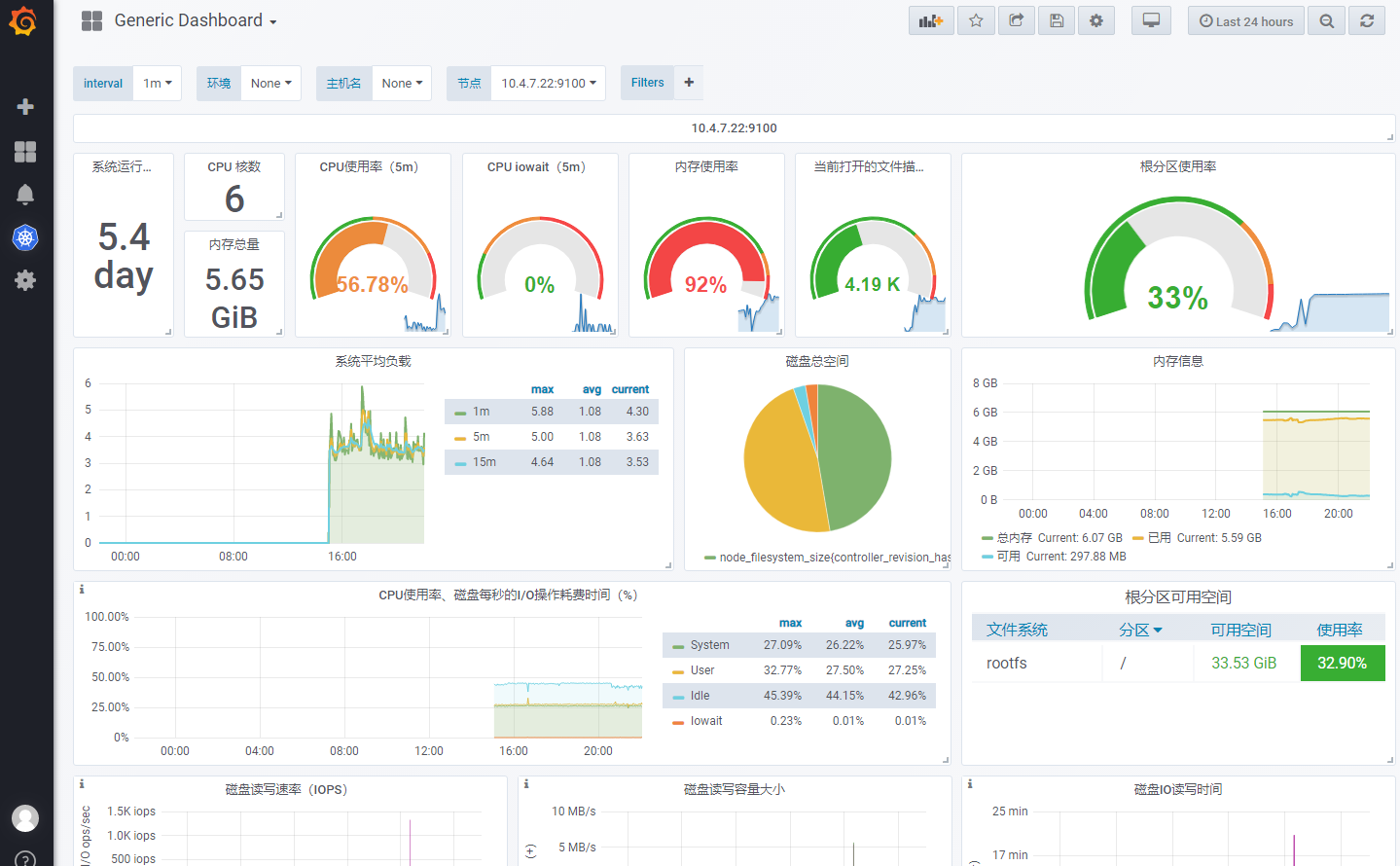Open the interval 1m dropdown
Image resolution: width=1400 pixels, height=866 pixels.
click(x=158, y=83)
